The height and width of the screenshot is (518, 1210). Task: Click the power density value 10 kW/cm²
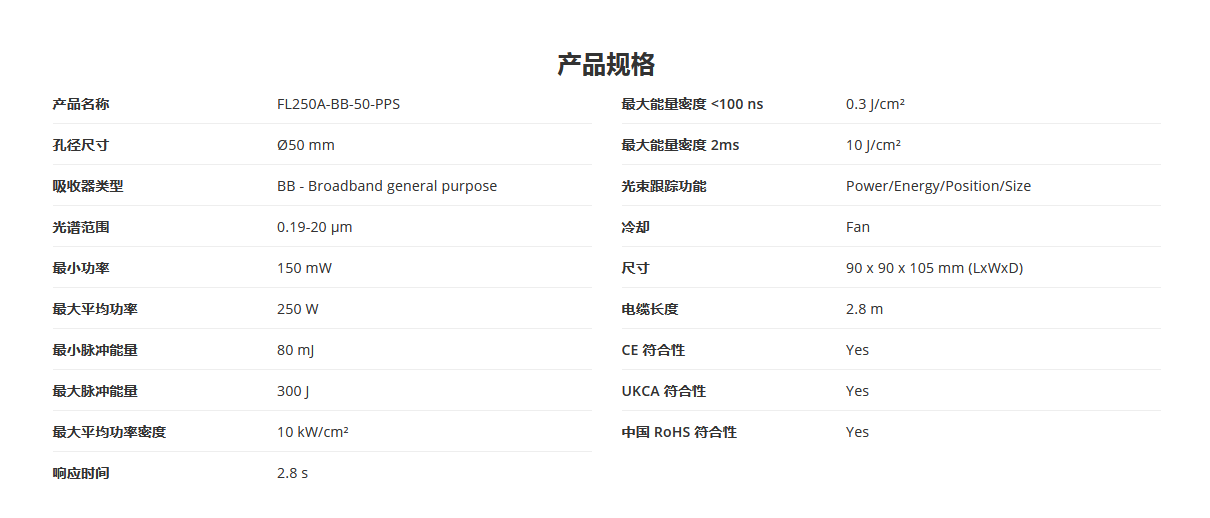[x=313, y=432]
